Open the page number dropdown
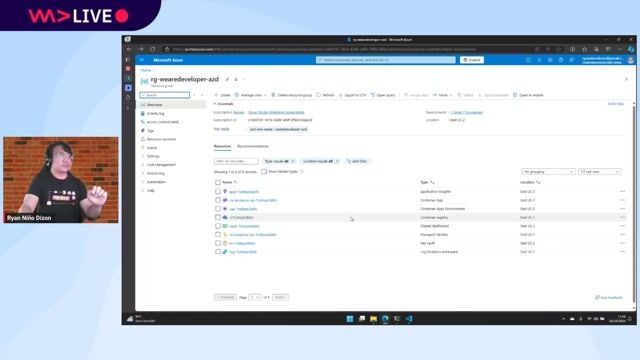 pyautogui.click(x=255, y=297)
